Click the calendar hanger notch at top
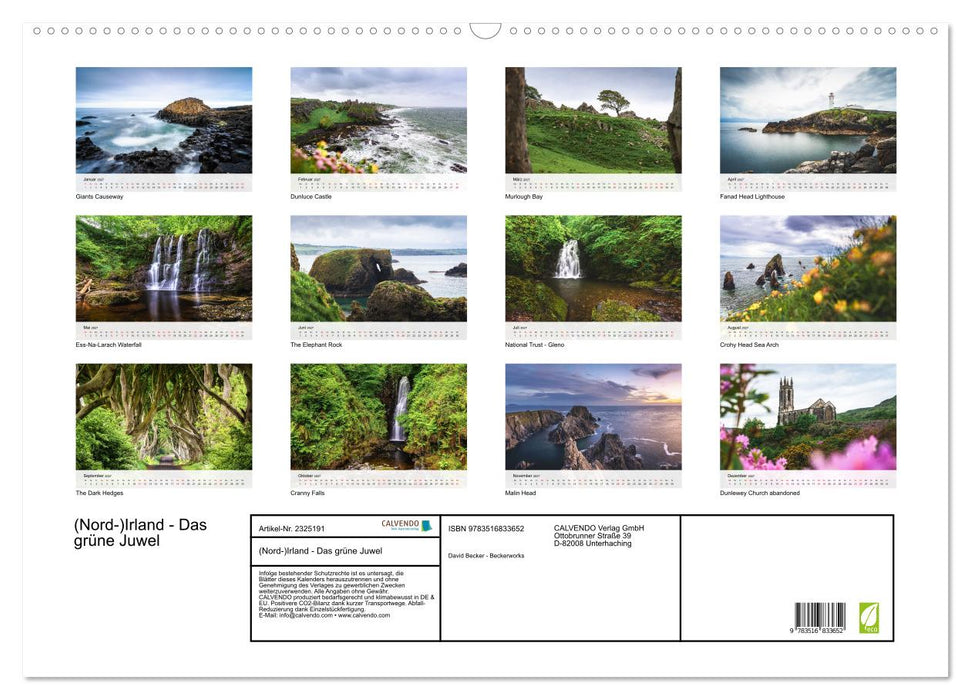This screenshot has width=971, height=700. coord(485,31)
